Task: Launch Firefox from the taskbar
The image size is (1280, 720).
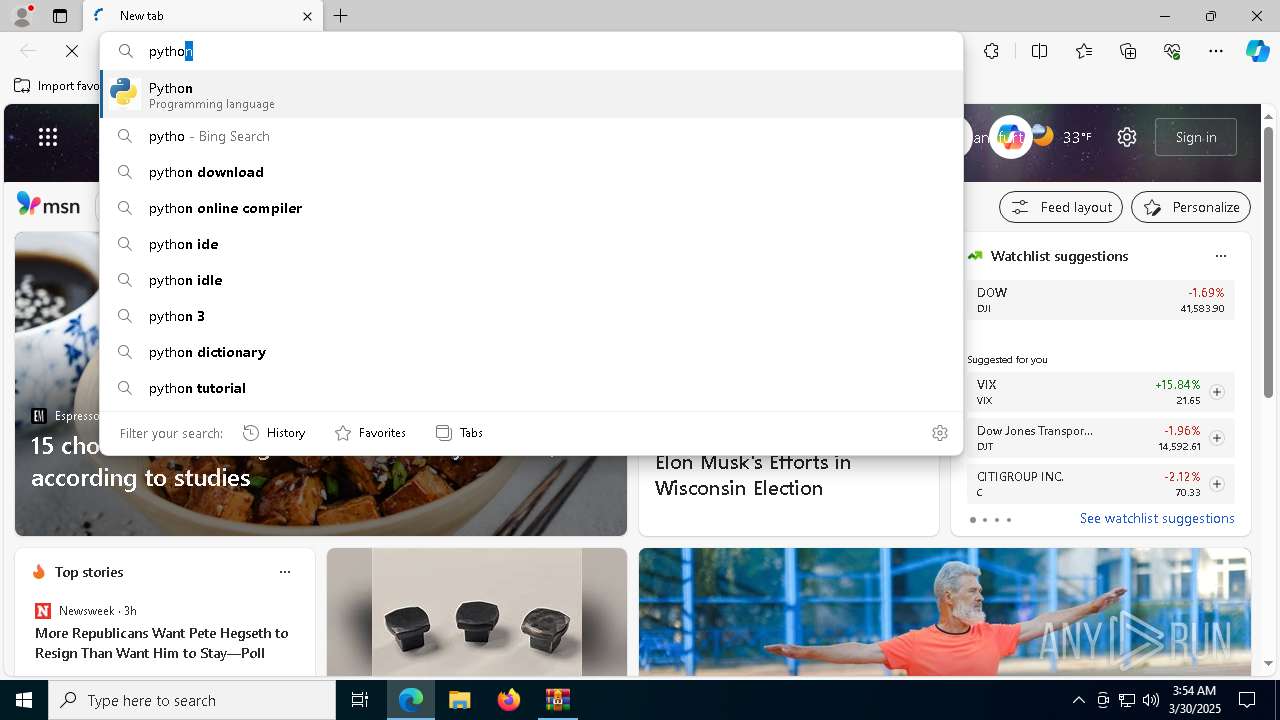Action: pos(509,700)
